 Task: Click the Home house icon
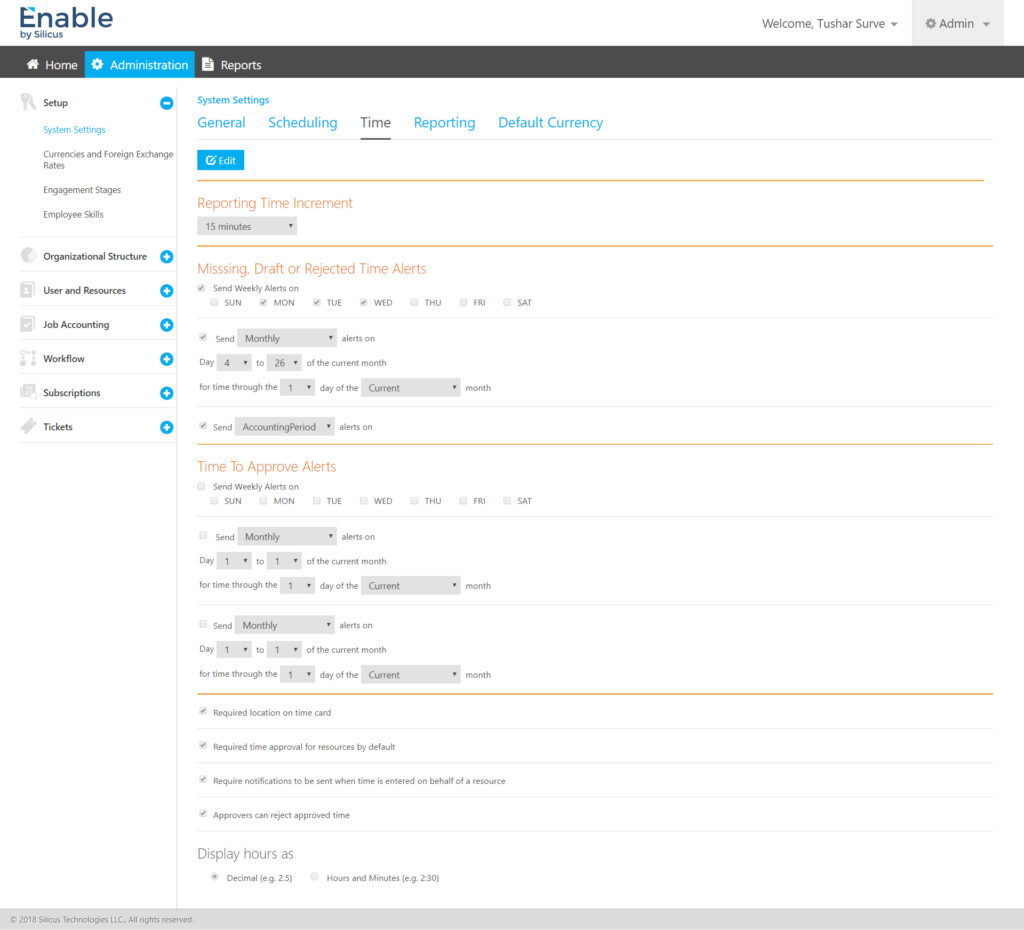pyautogui.click(x=33, y=64)
